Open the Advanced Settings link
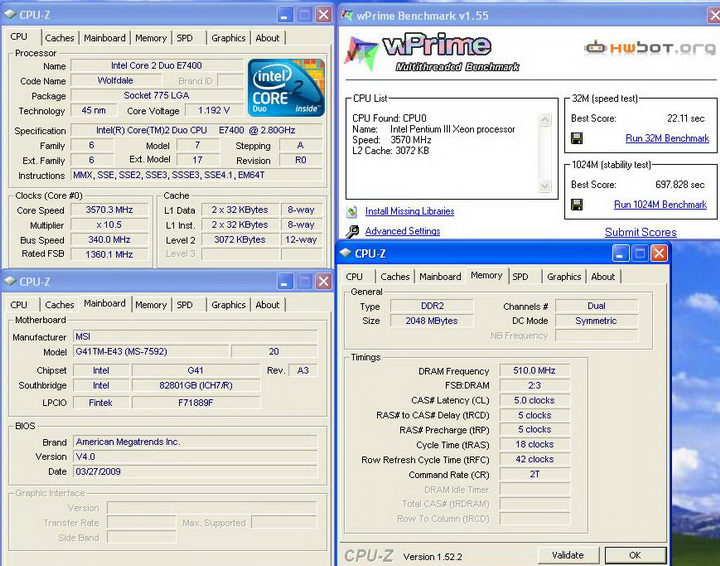 [403, 231]
